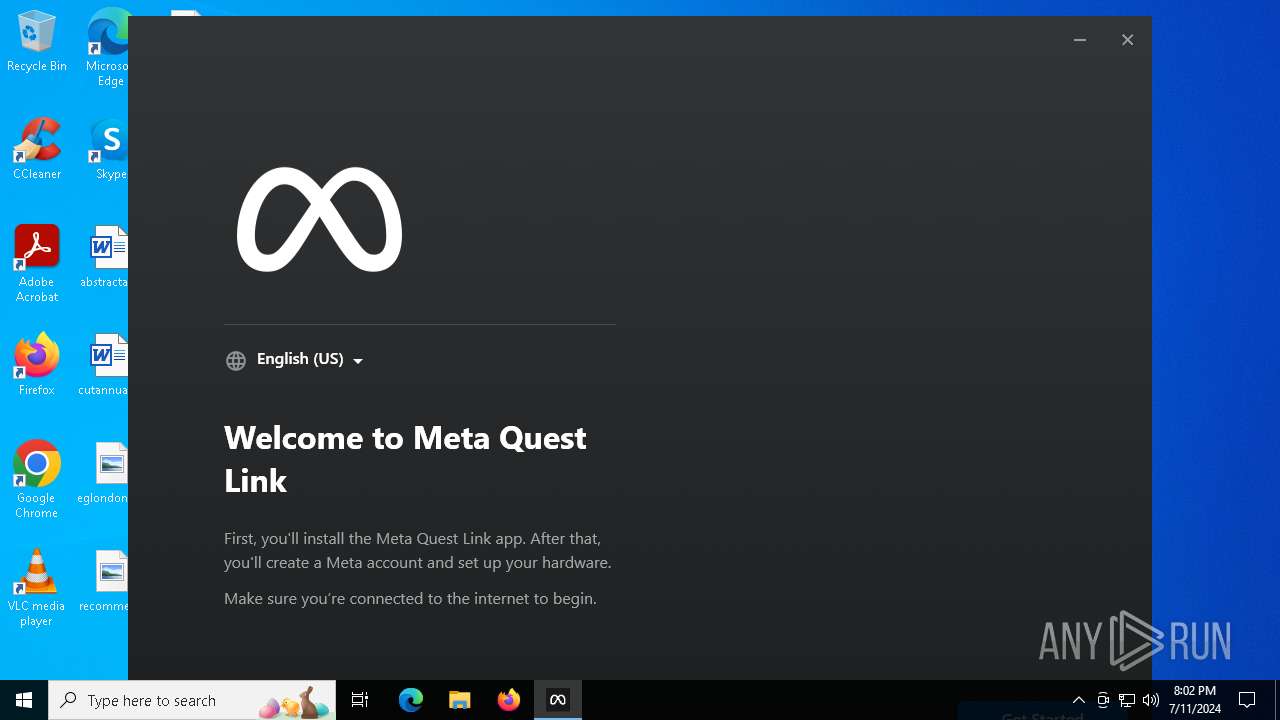Click the globe language icon

(236, 361)
